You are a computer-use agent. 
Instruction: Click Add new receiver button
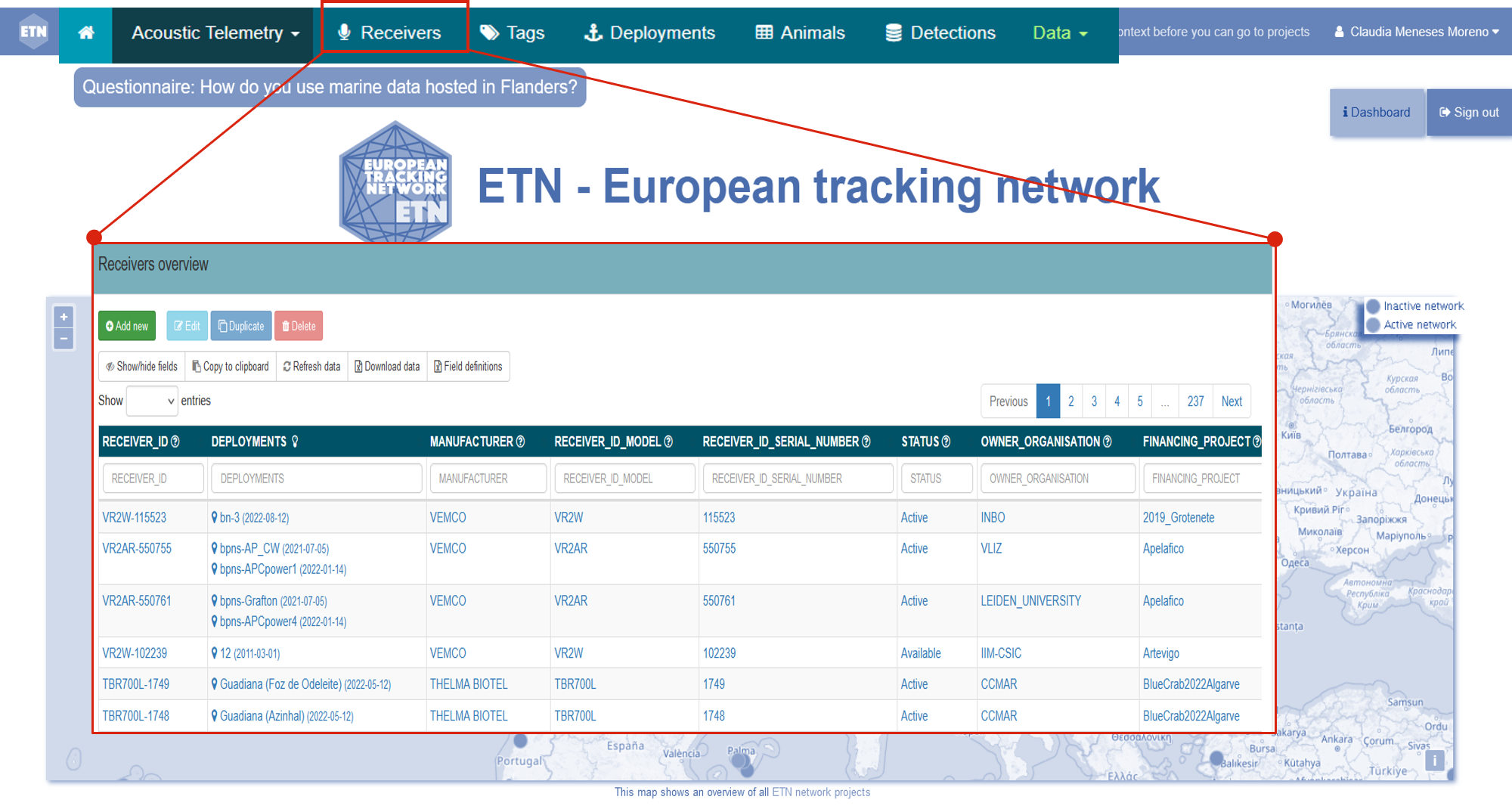pos(127,326)
